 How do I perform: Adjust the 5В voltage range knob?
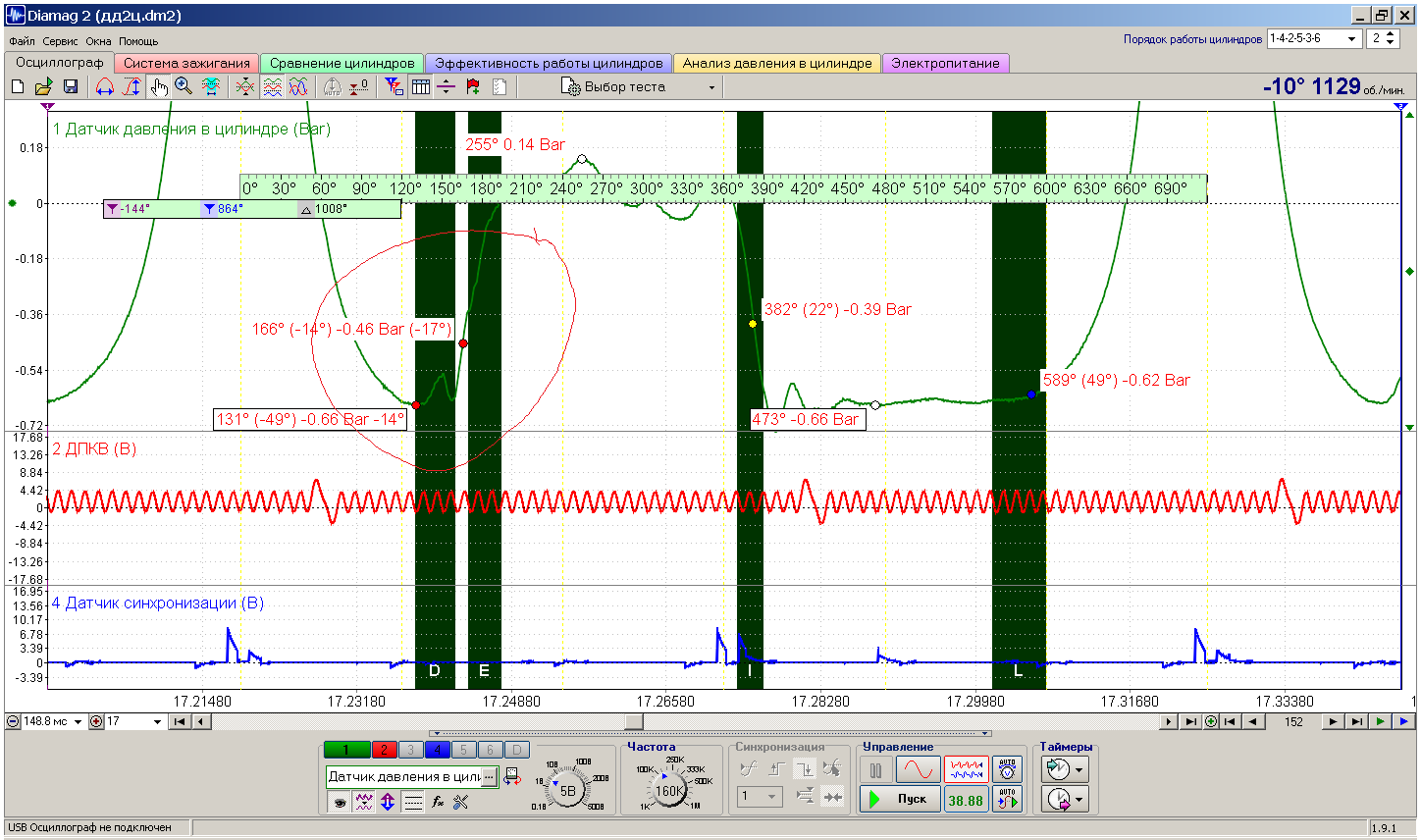[x=568, y=790]
